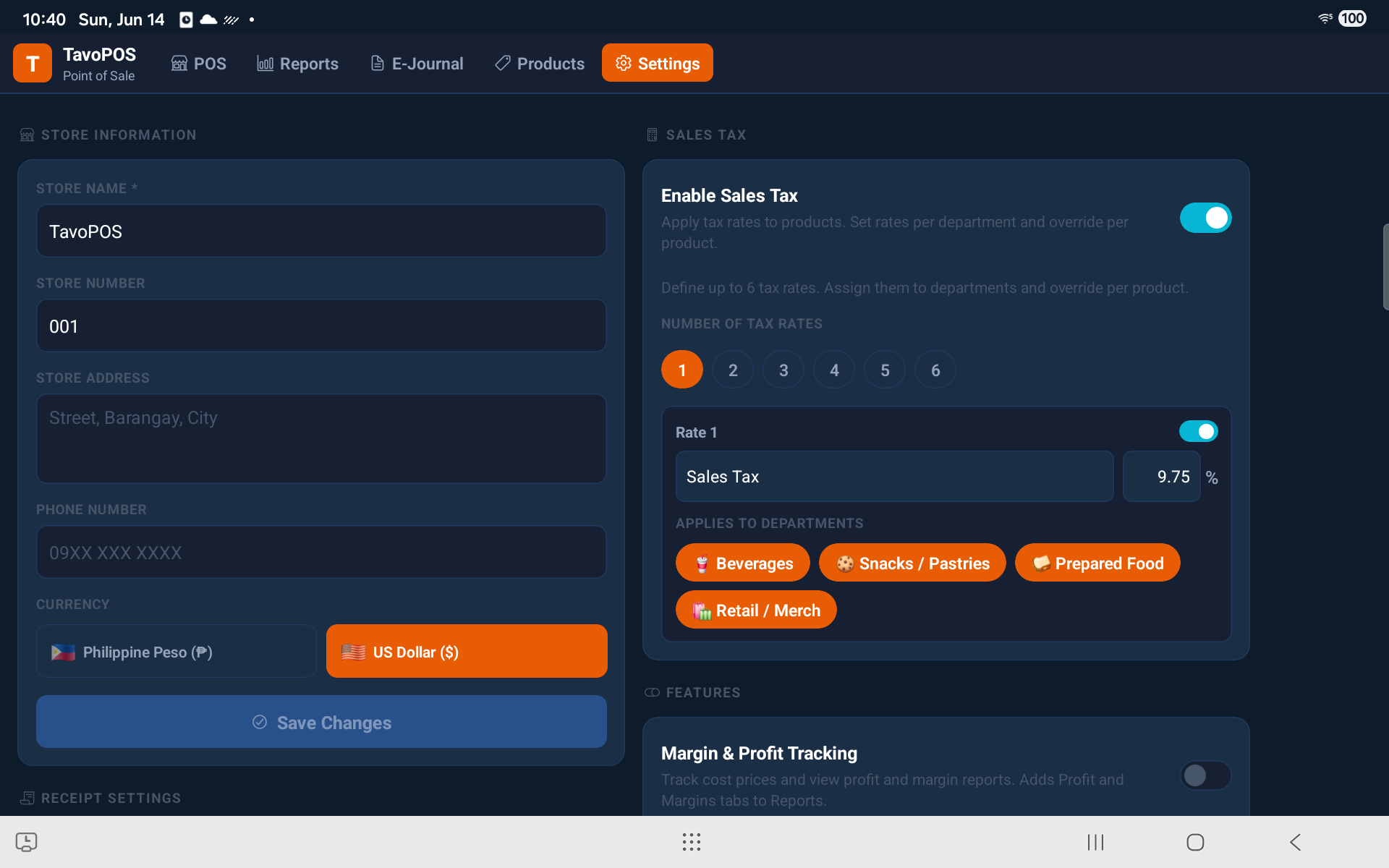Screen dimensions: 1389x868
Task: Click the Store Information section heading
Action: pyautogui.click(x=119, y=135)
